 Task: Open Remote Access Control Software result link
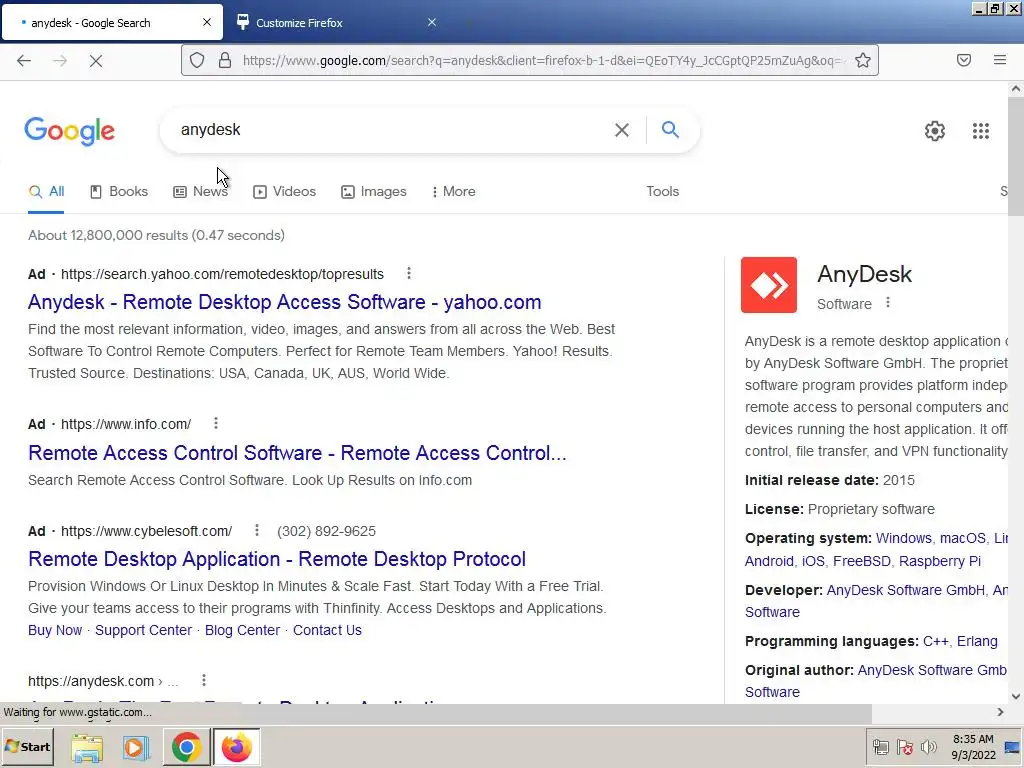[x=297, y=453]
